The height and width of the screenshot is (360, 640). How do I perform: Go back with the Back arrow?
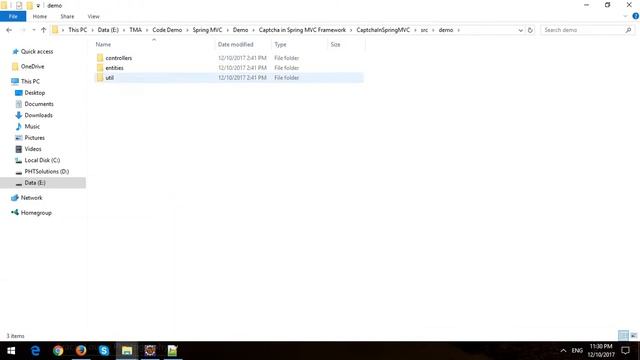tap(9, 30)
